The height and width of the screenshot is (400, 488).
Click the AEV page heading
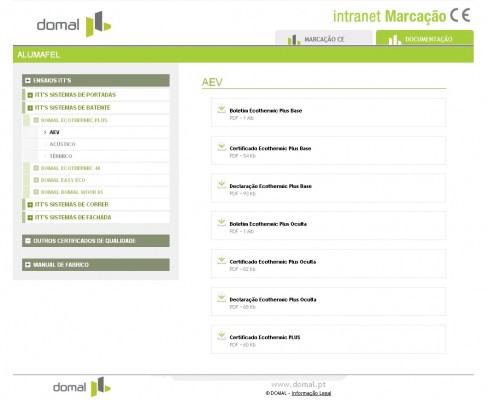[212, 82]
